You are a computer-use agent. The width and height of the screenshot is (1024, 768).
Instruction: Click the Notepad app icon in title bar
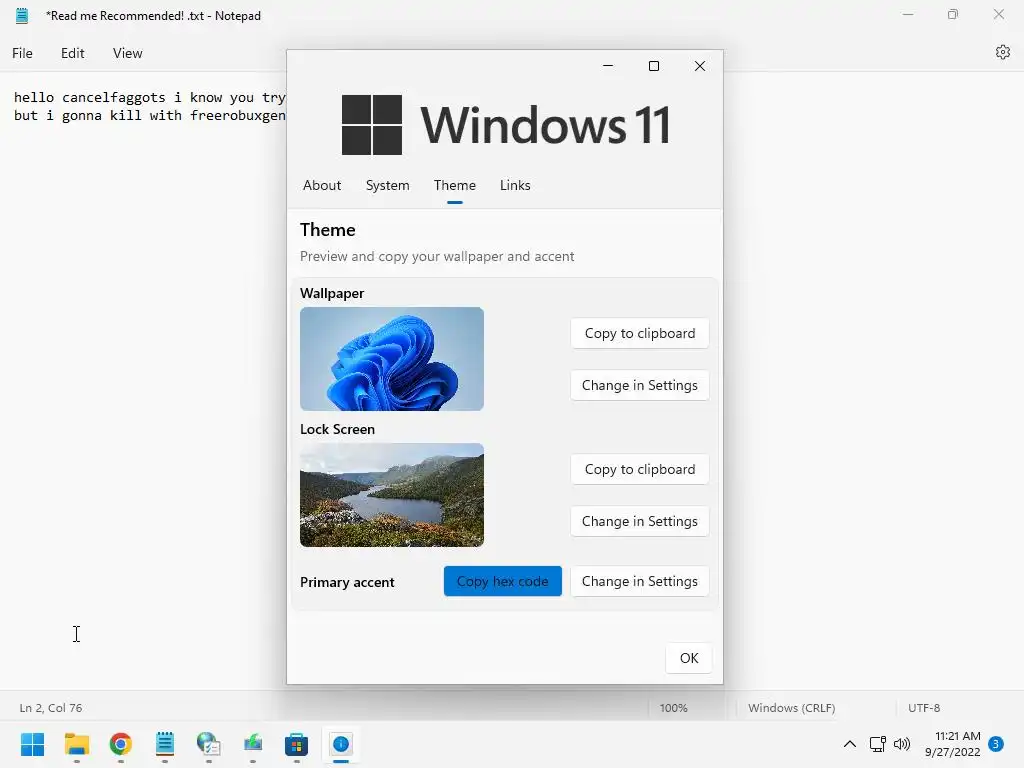point(22,16)
